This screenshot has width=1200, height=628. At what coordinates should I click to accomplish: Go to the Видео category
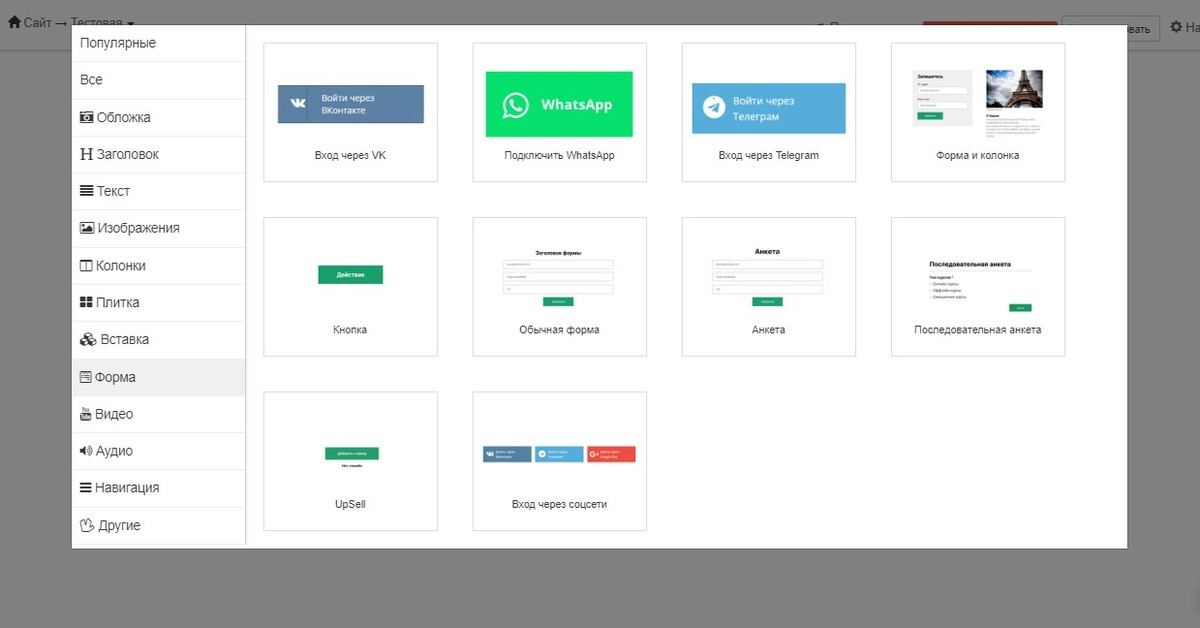[x=158, y=414]
